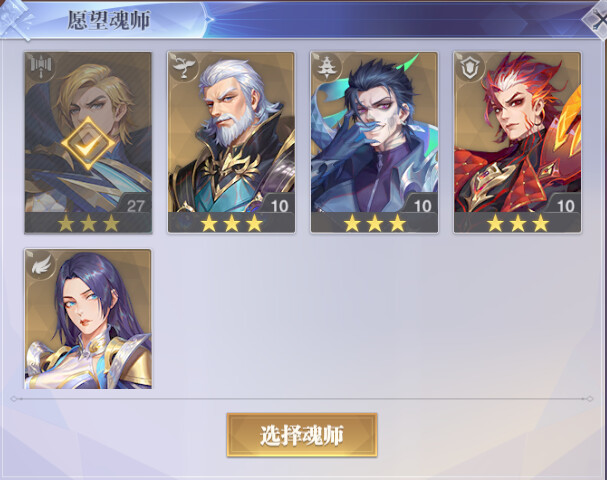This screenshot has height=480, width=607.
Task: Choose the red-haired flame hero card
Action: click(518, 142)
